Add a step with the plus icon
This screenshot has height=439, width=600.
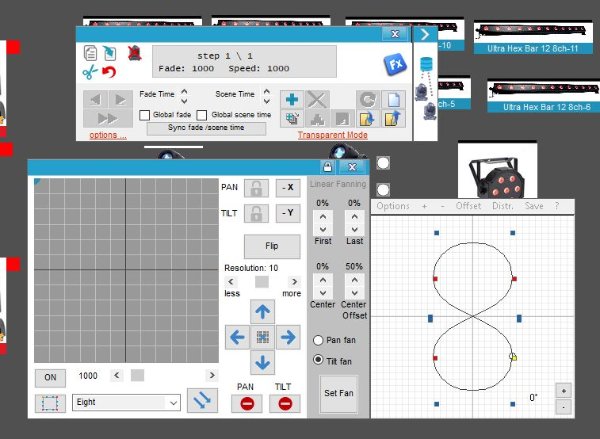tap(292, 99)
